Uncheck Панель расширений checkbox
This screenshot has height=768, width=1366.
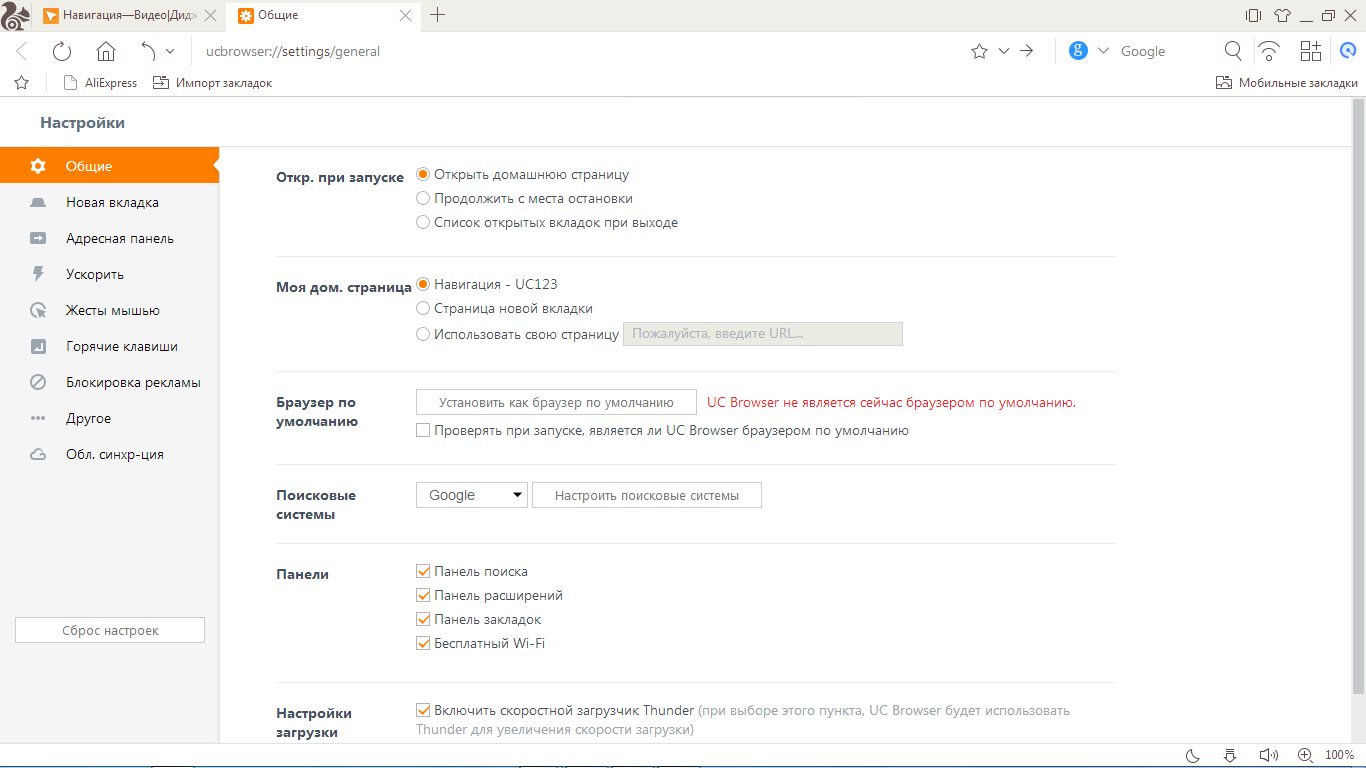tap(423, 595)
